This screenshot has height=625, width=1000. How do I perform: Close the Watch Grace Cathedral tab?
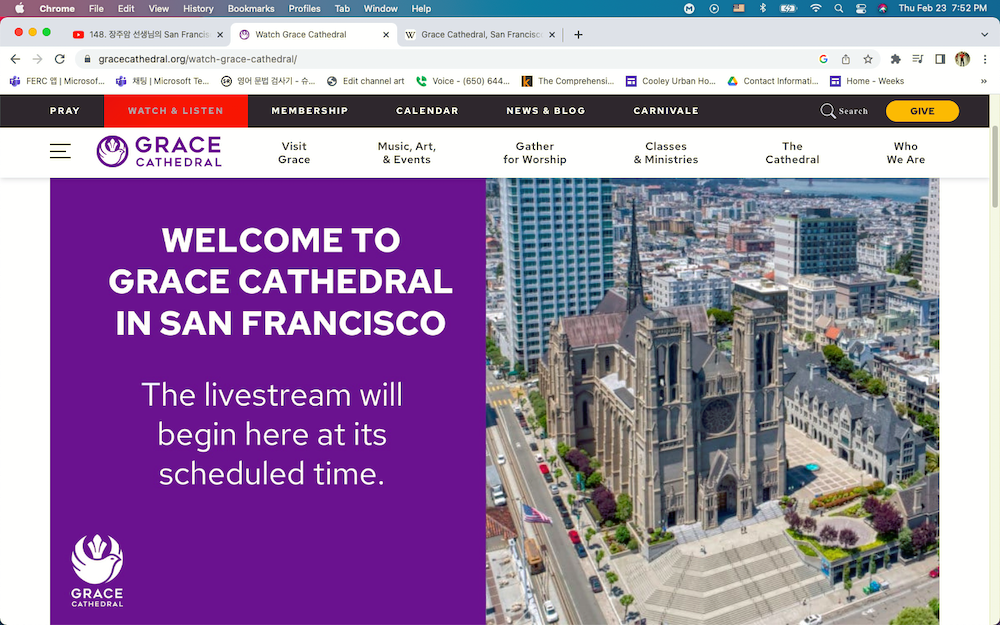coord(386,35)
